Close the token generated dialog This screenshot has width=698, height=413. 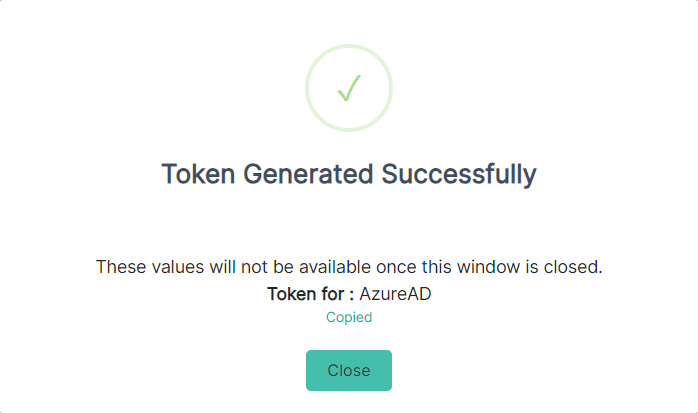[x=349, y=370]
